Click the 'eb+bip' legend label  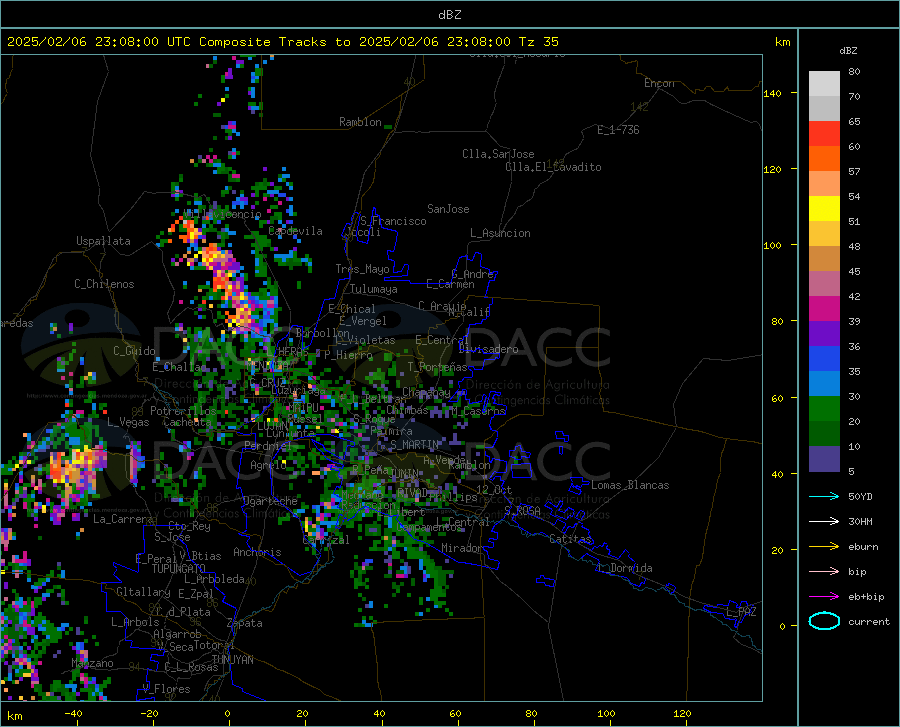866,597
